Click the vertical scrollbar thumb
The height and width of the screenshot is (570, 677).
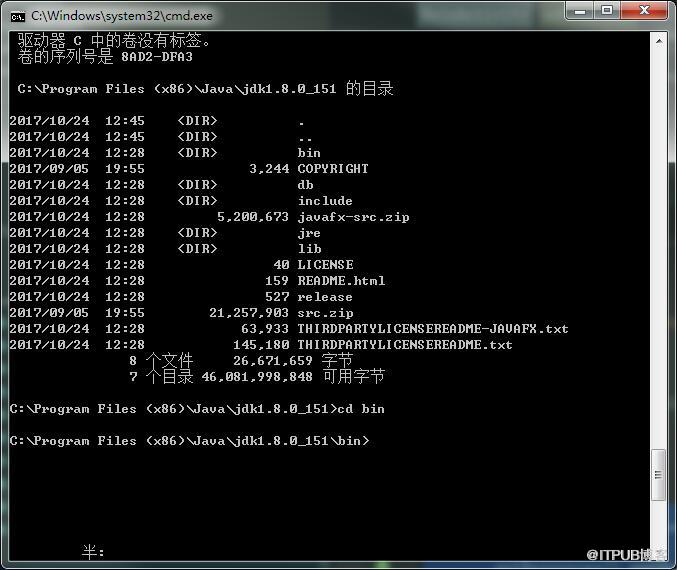click(658, 475)
